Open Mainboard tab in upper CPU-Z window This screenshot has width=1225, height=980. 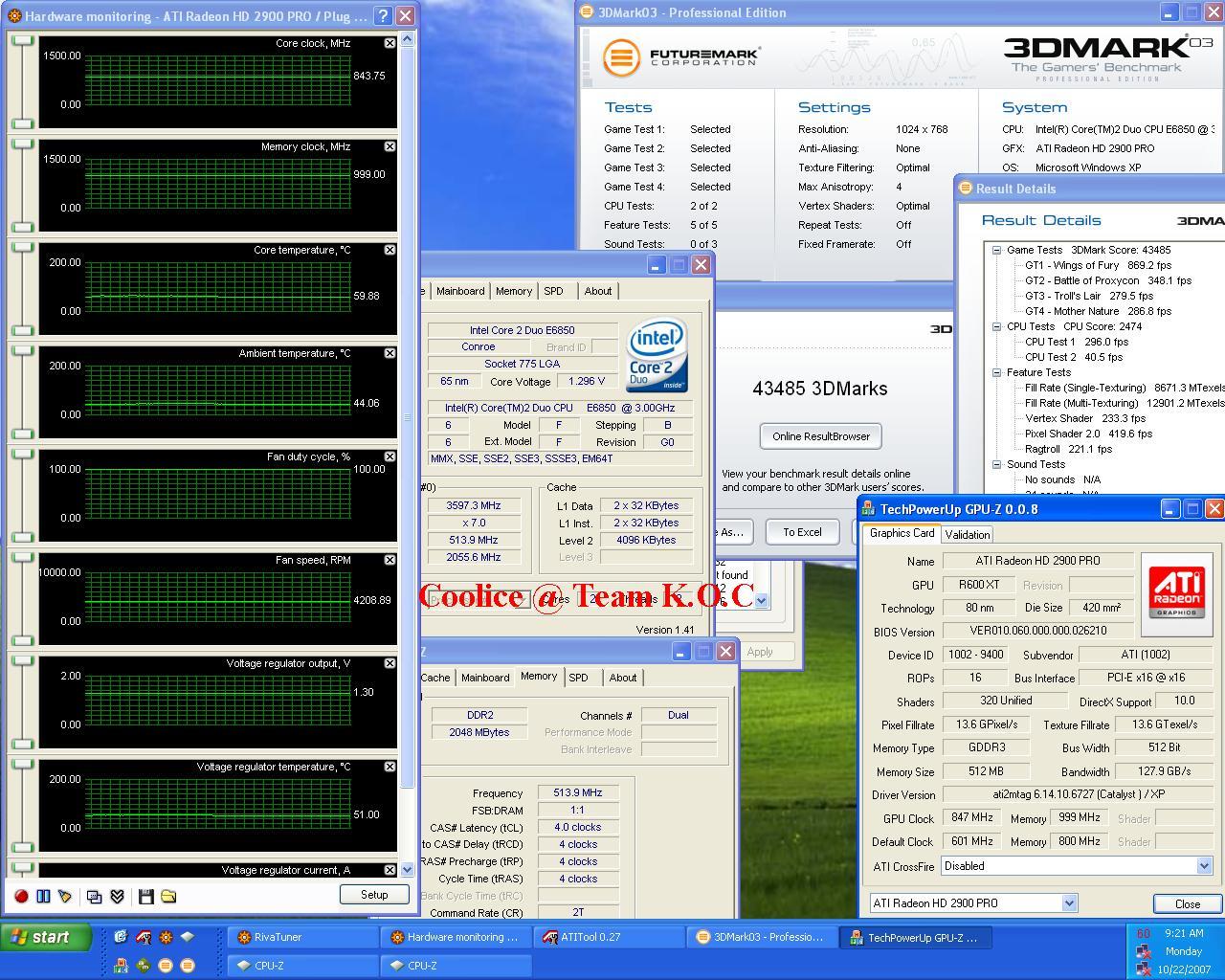coord(460,291)
